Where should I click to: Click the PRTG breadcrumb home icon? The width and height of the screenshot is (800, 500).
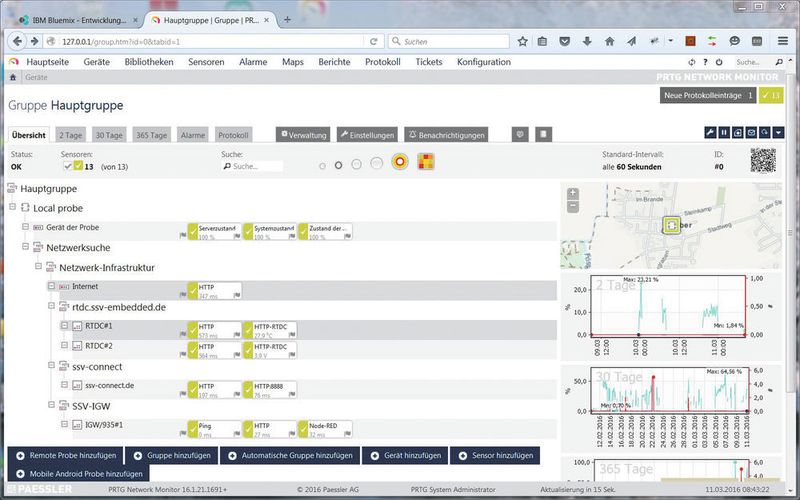[13, 77]
